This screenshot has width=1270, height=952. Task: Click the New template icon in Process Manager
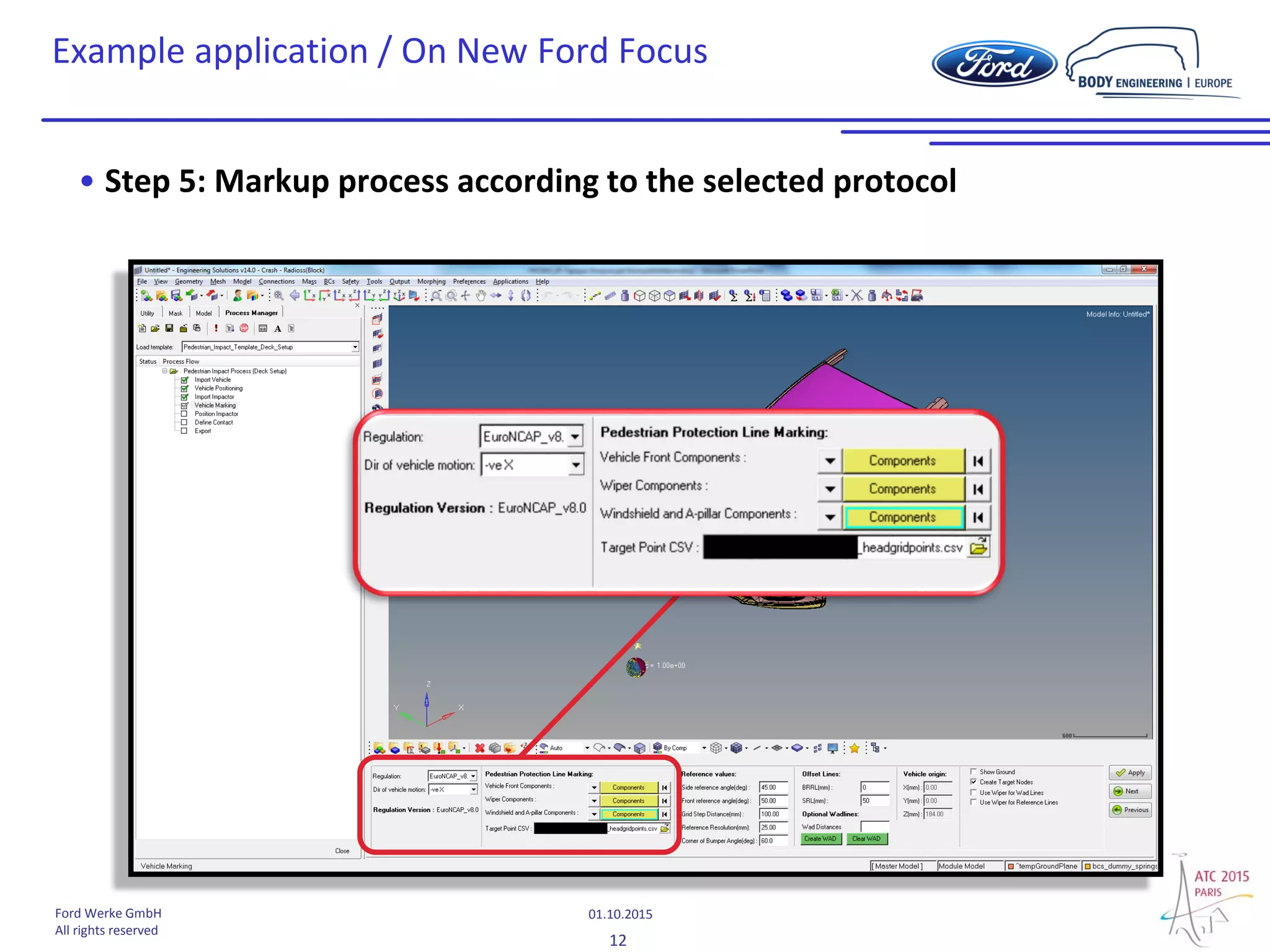(x=142, y=328)
